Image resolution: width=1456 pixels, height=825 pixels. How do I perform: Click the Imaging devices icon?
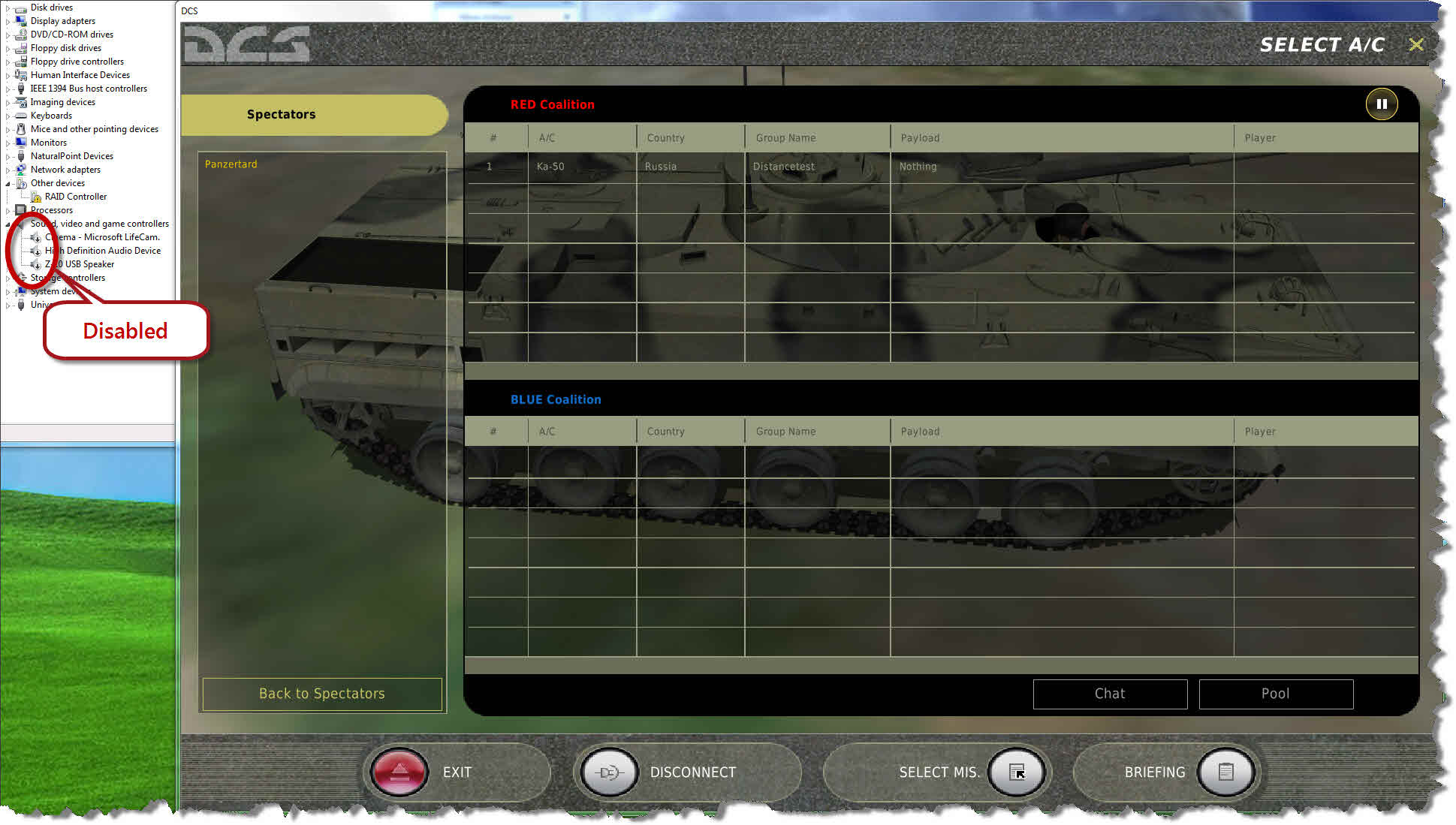tap(21, 102)
